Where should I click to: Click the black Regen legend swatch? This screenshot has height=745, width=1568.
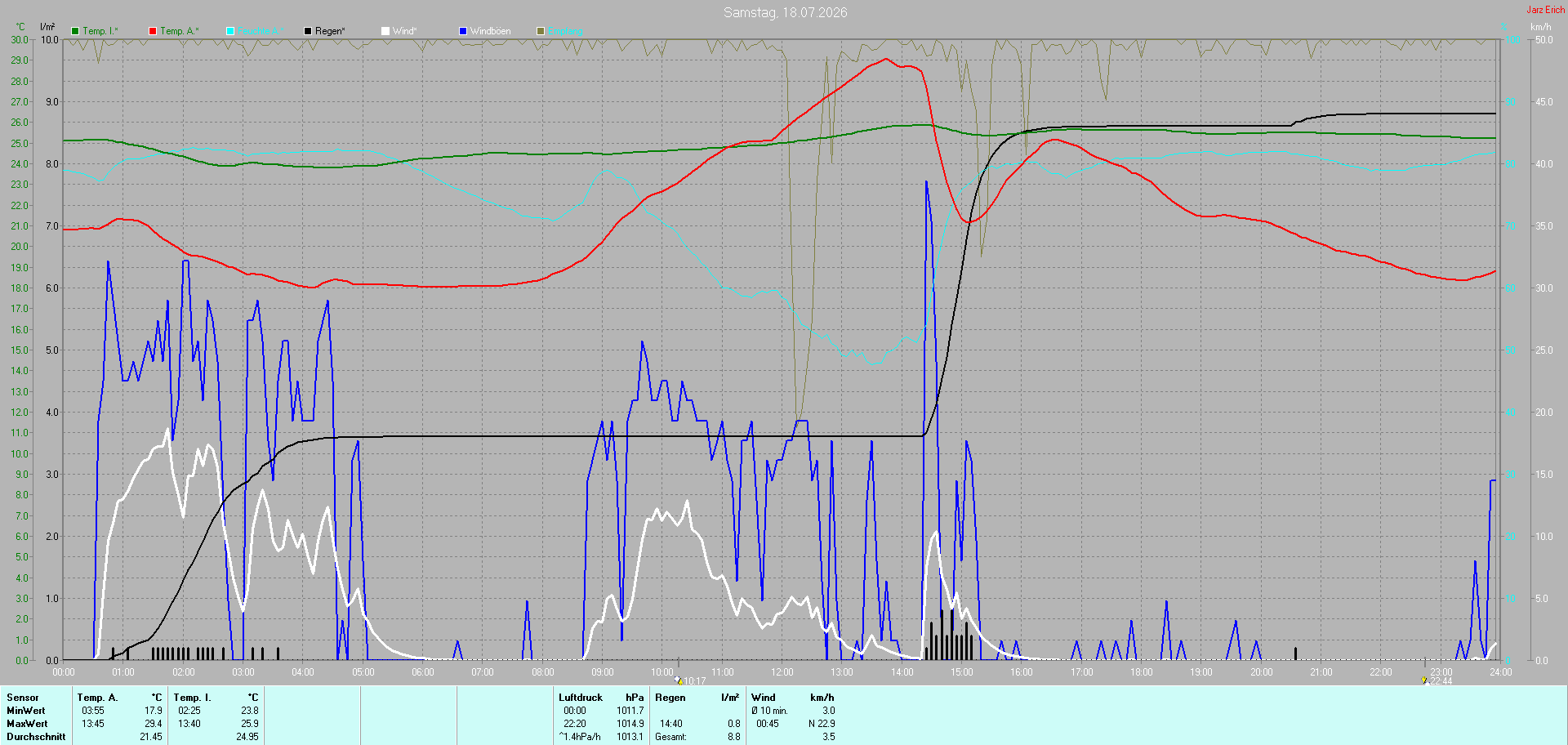pyautogui.click(x=308, y=31)
